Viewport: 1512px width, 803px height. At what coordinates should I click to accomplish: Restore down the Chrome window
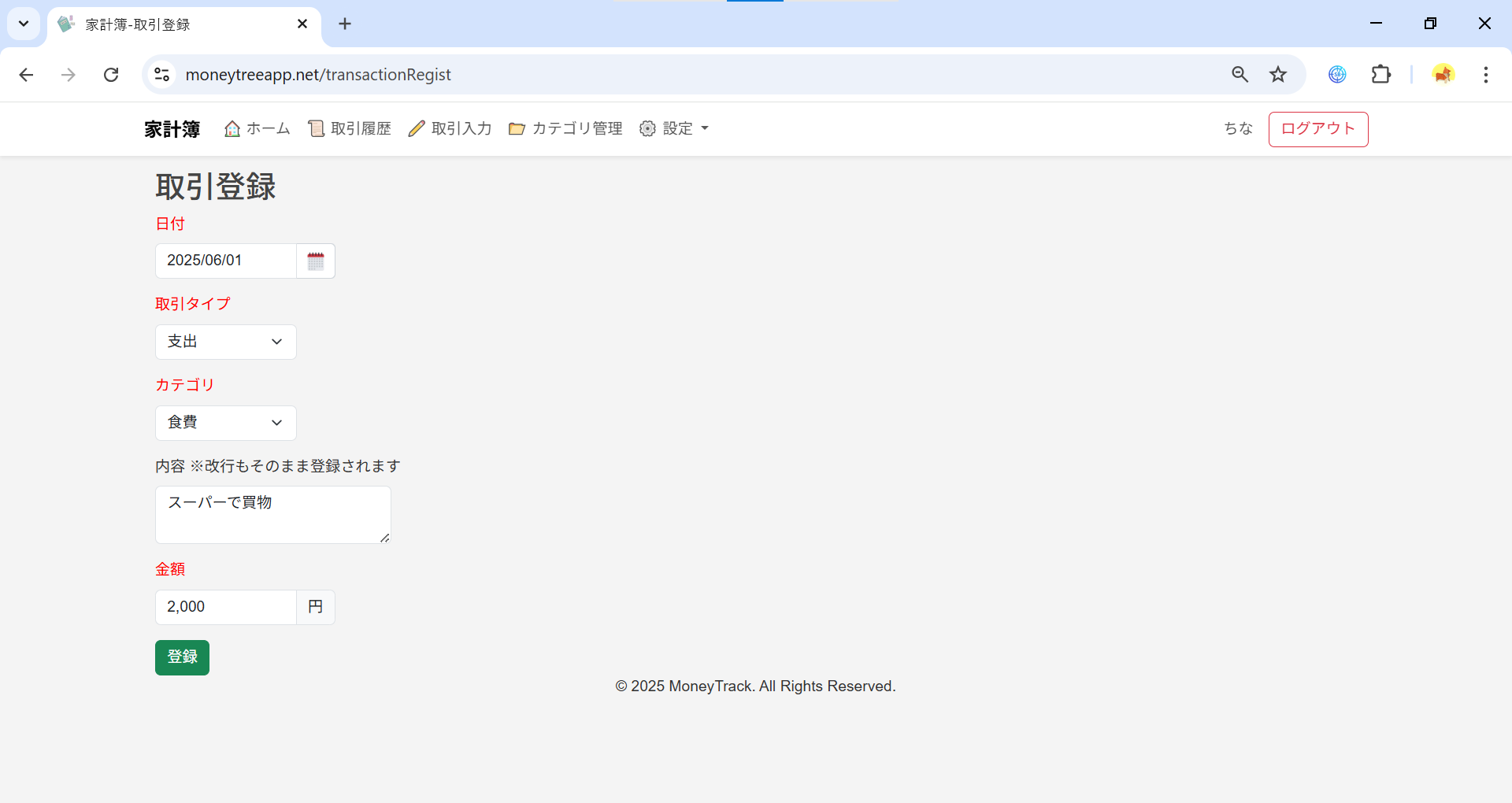(1430, 24)
